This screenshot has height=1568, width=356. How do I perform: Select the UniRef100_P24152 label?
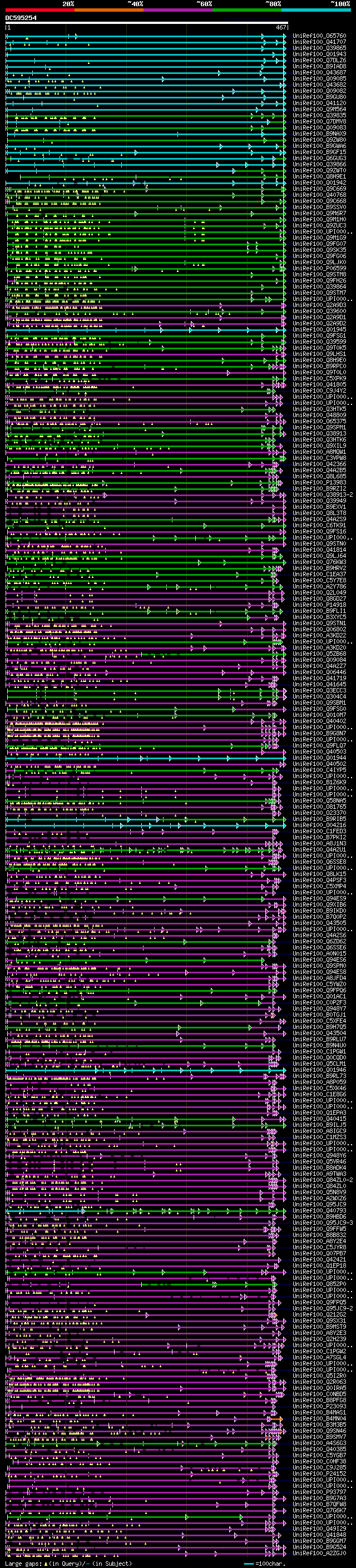[319, 1473]
